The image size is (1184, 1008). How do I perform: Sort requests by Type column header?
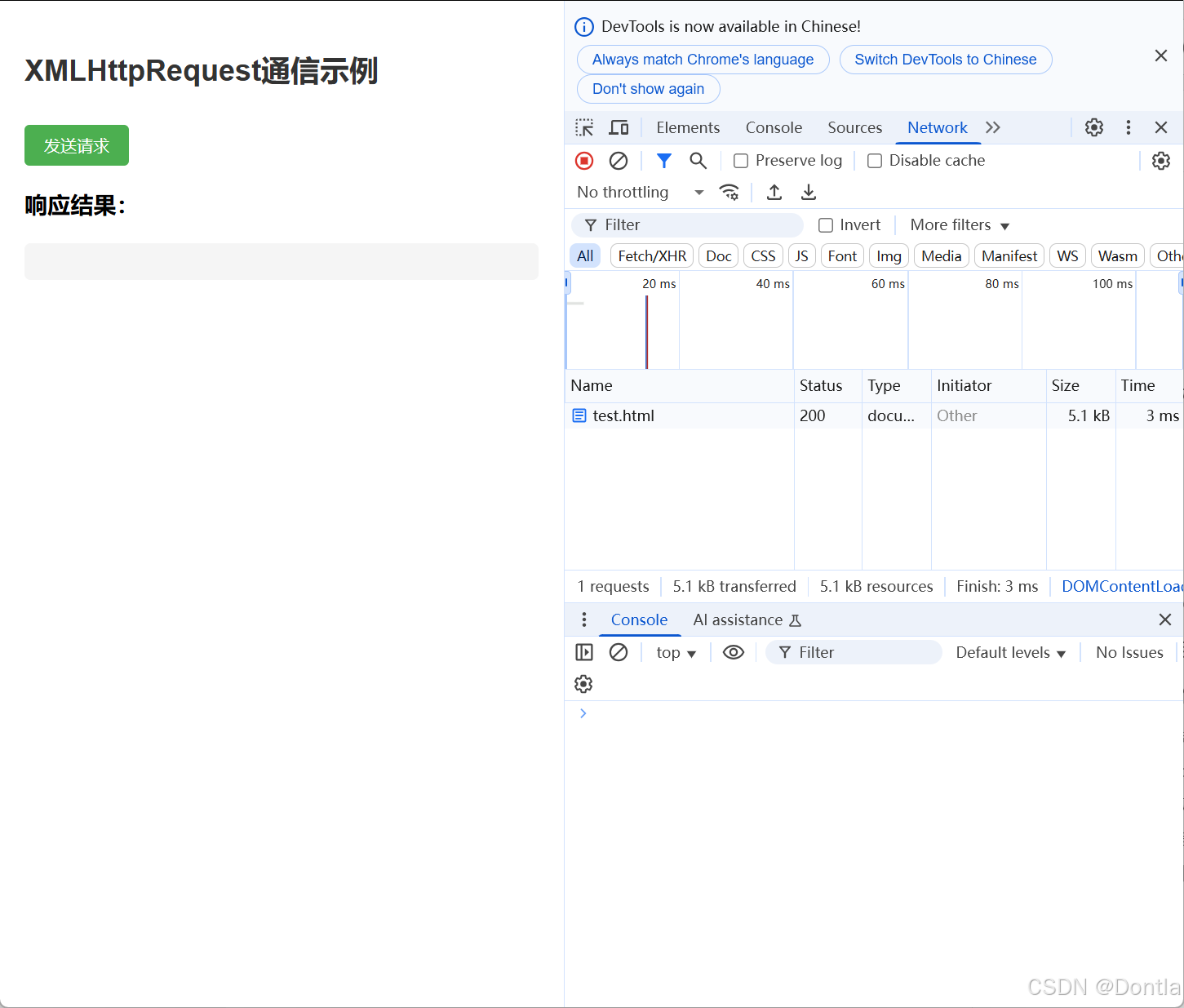(896, 385)
